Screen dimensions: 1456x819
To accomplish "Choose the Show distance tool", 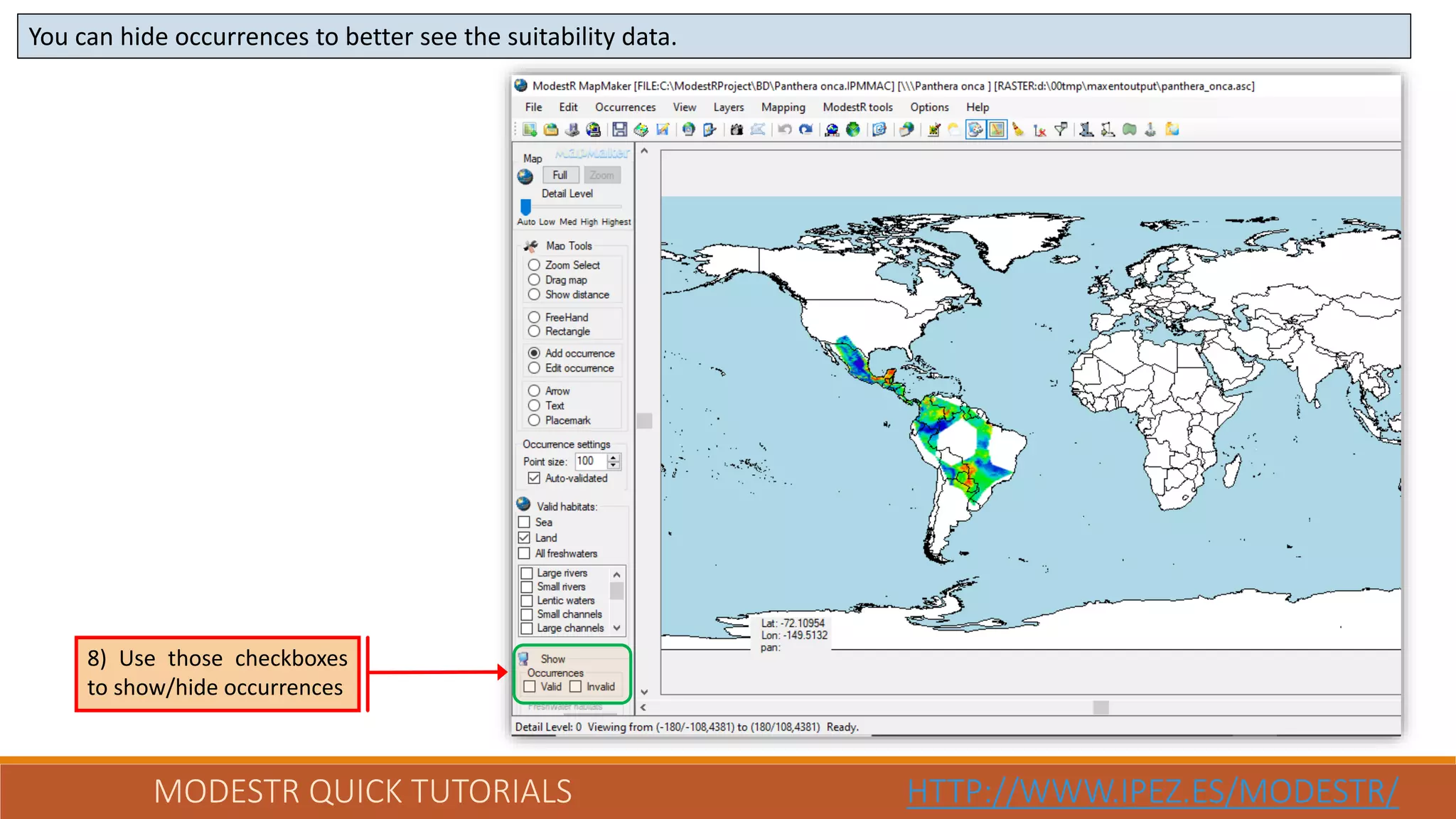I will click(x=534, y=294).
